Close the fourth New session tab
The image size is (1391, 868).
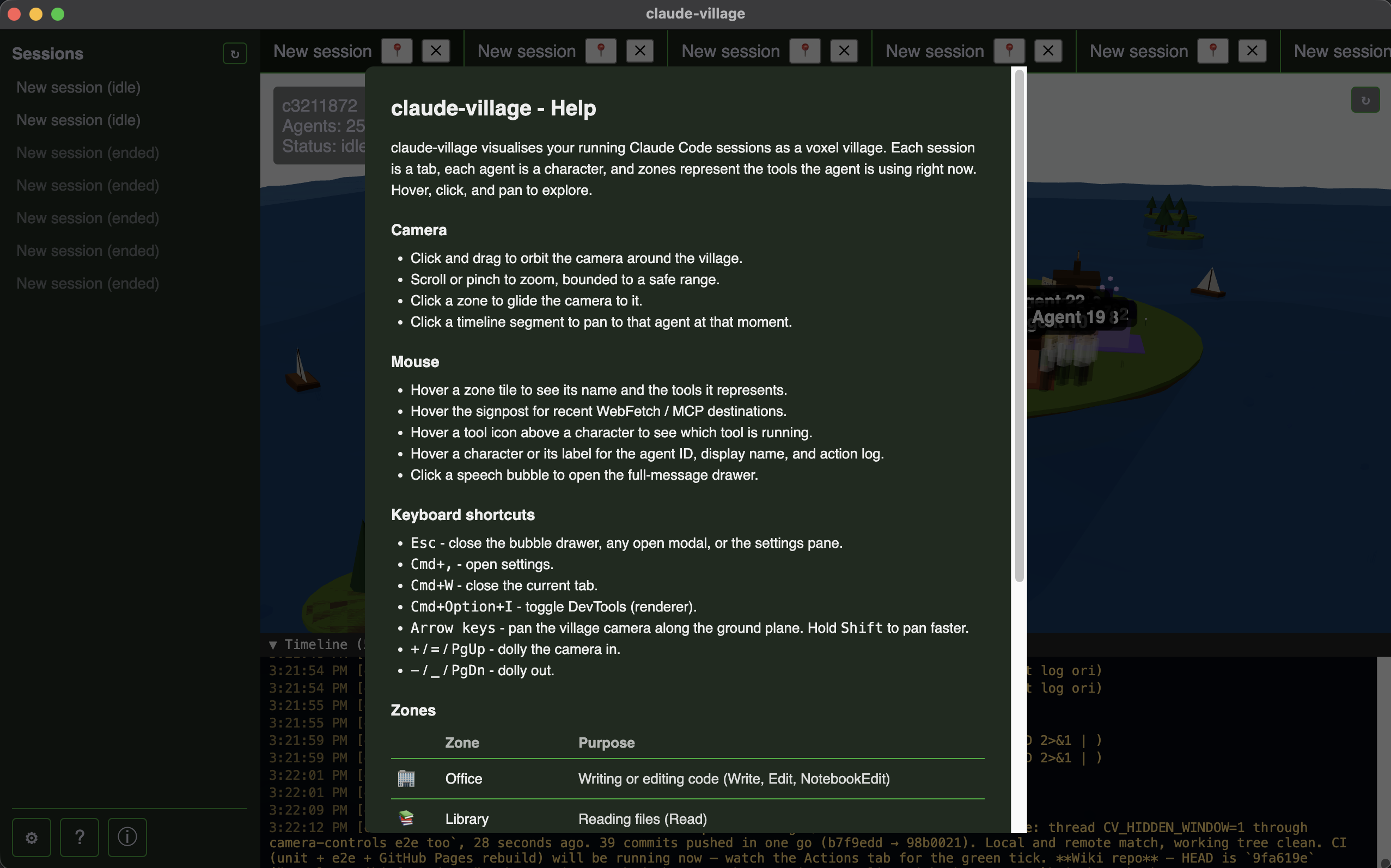coord(1048,51)
